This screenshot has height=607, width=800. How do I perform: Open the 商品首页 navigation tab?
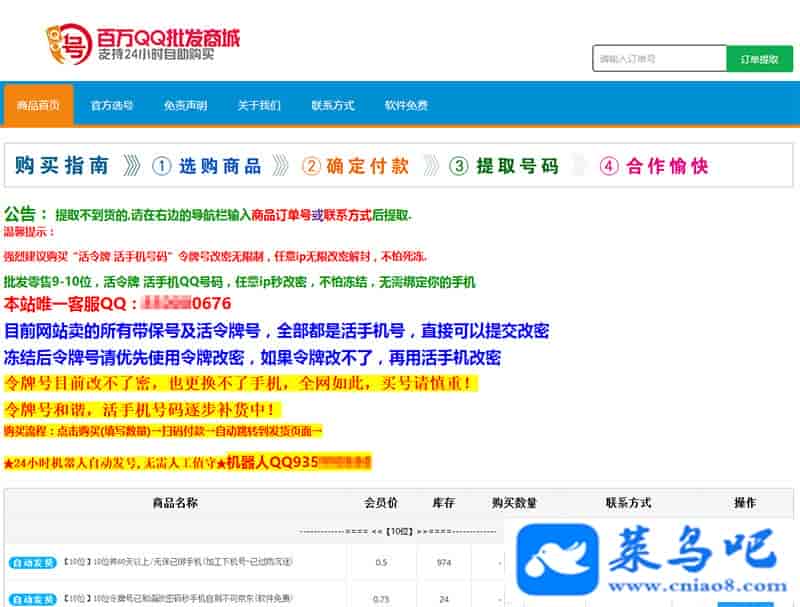pyautogui.click(x=38, y=105)
